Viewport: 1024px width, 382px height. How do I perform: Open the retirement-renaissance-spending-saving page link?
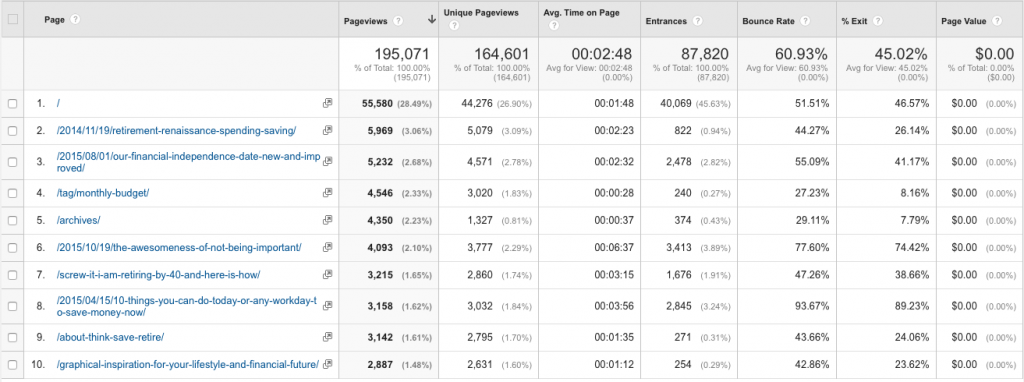[176, 131]
